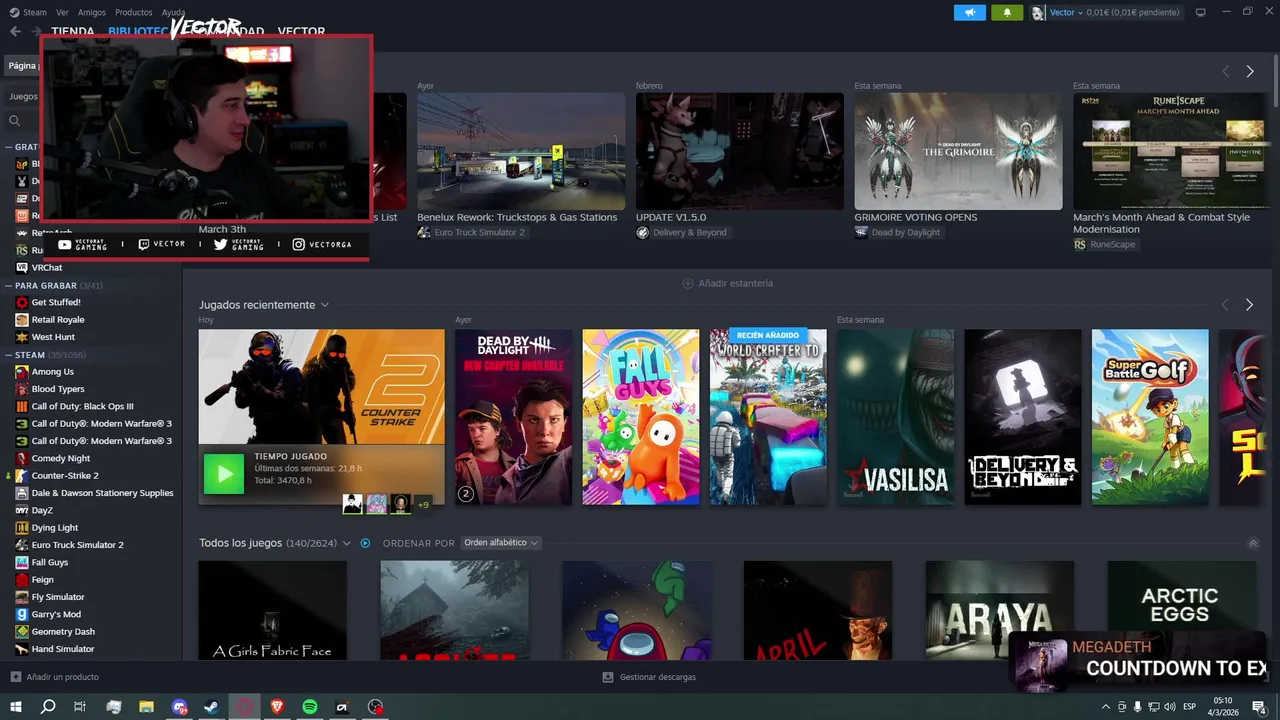Viewport: 1280px width, 720px height.
Task: Collapse Todos los juegos shelf with double chevron
Action: (1253, 543)
